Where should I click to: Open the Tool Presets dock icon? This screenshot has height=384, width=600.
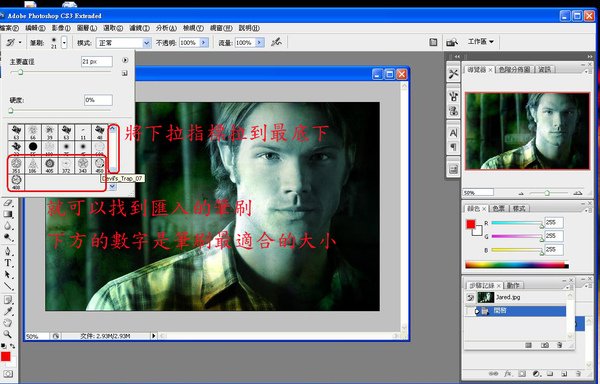point(453,73)
